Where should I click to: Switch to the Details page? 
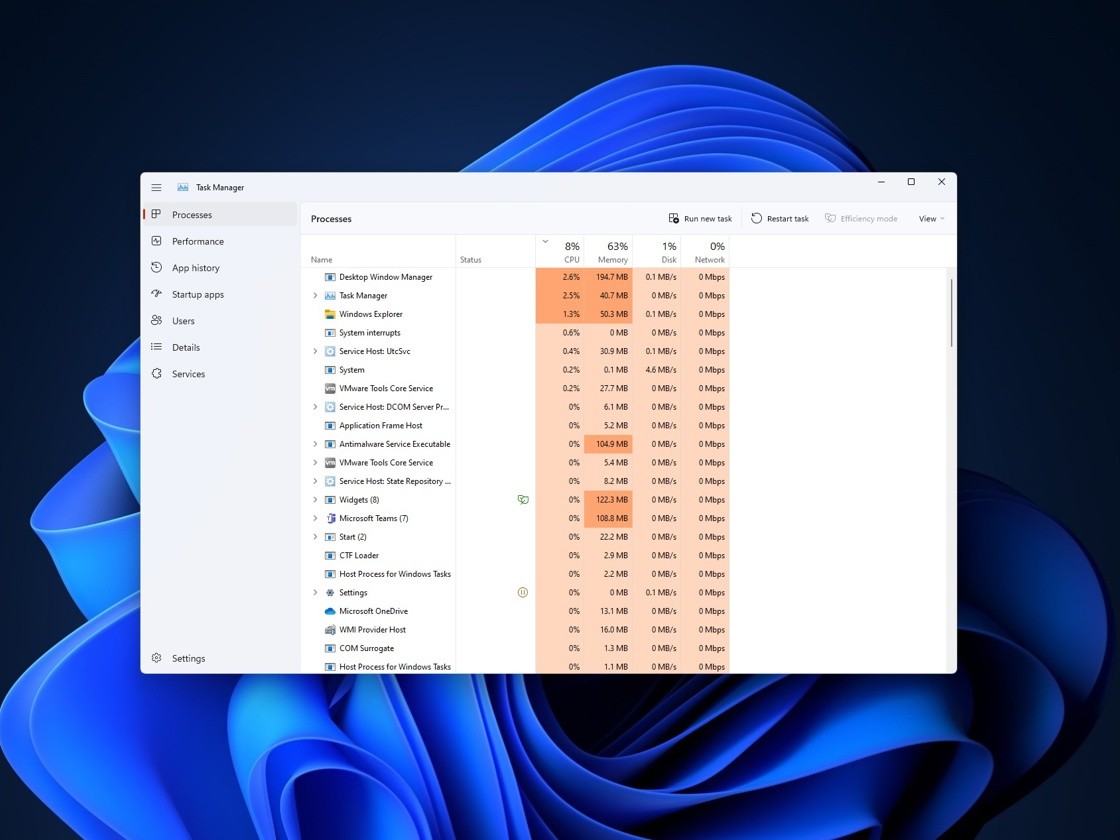click(x=186, y=347)
